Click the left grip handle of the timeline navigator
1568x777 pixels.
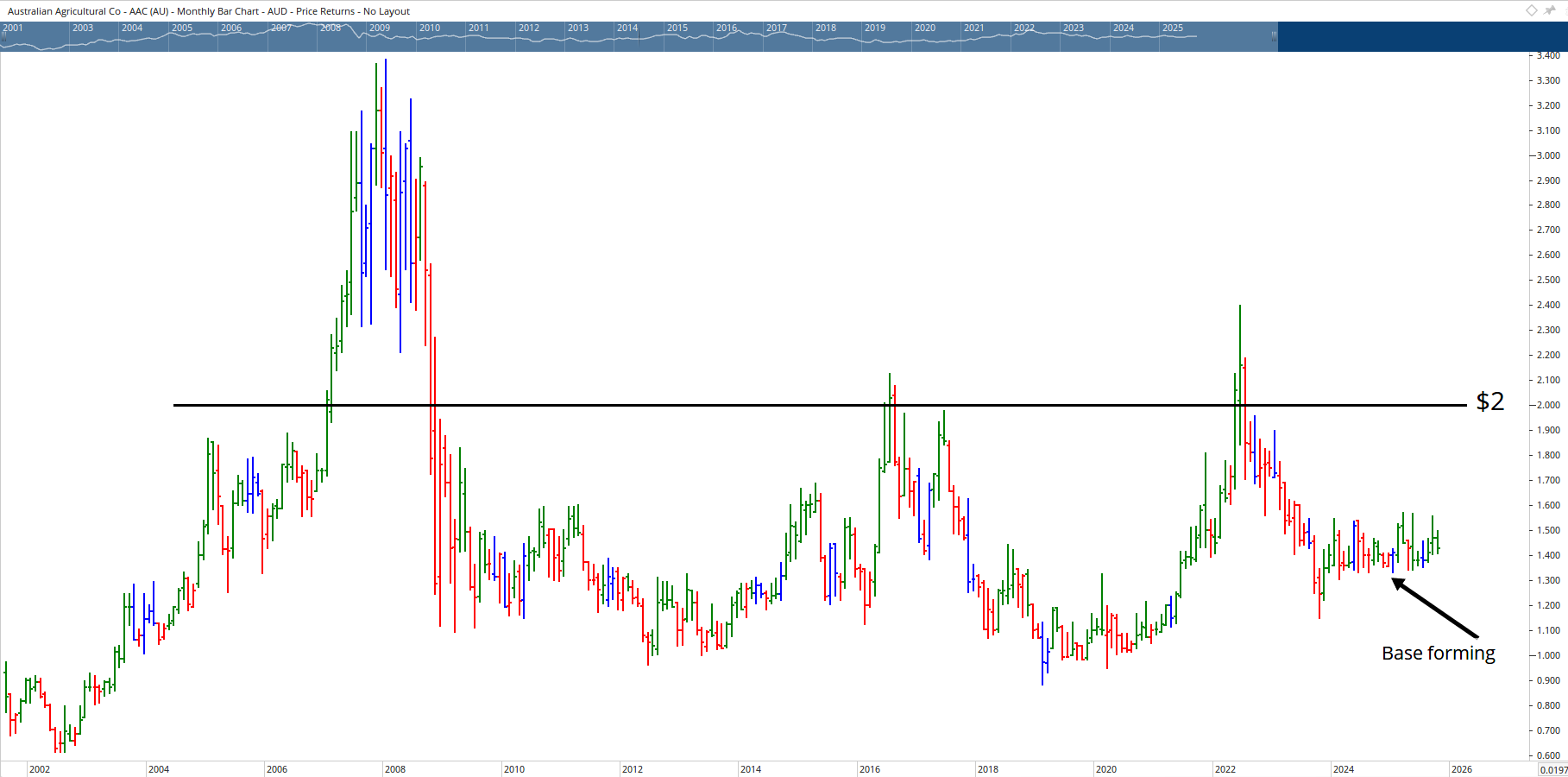click(x=4, y=36)
